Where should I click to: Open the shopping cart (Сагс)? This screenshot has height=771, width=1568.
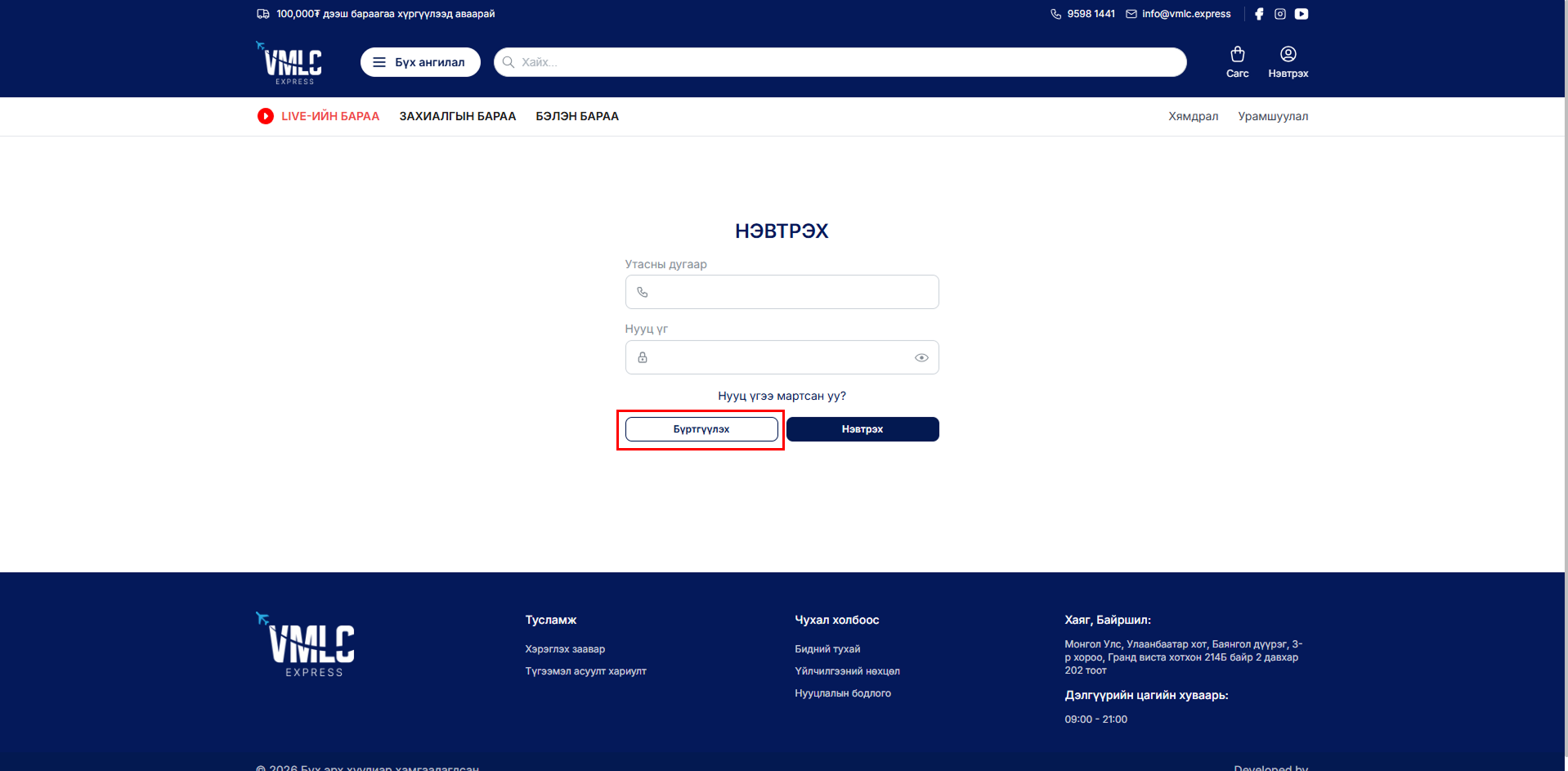click(x=1237, y=61)
